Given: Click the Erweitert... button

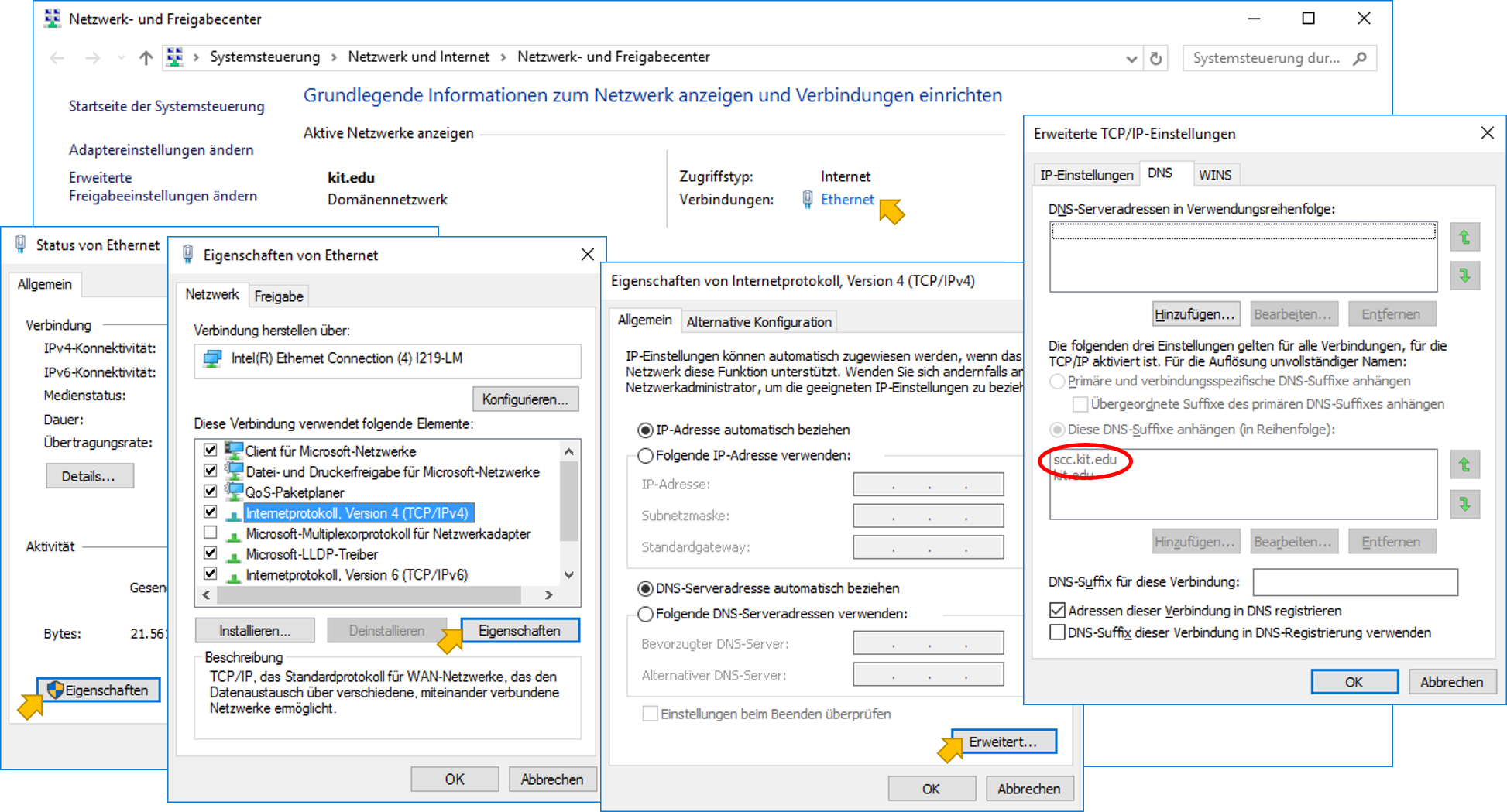Looking at the screenshot, I should 1003,742.
